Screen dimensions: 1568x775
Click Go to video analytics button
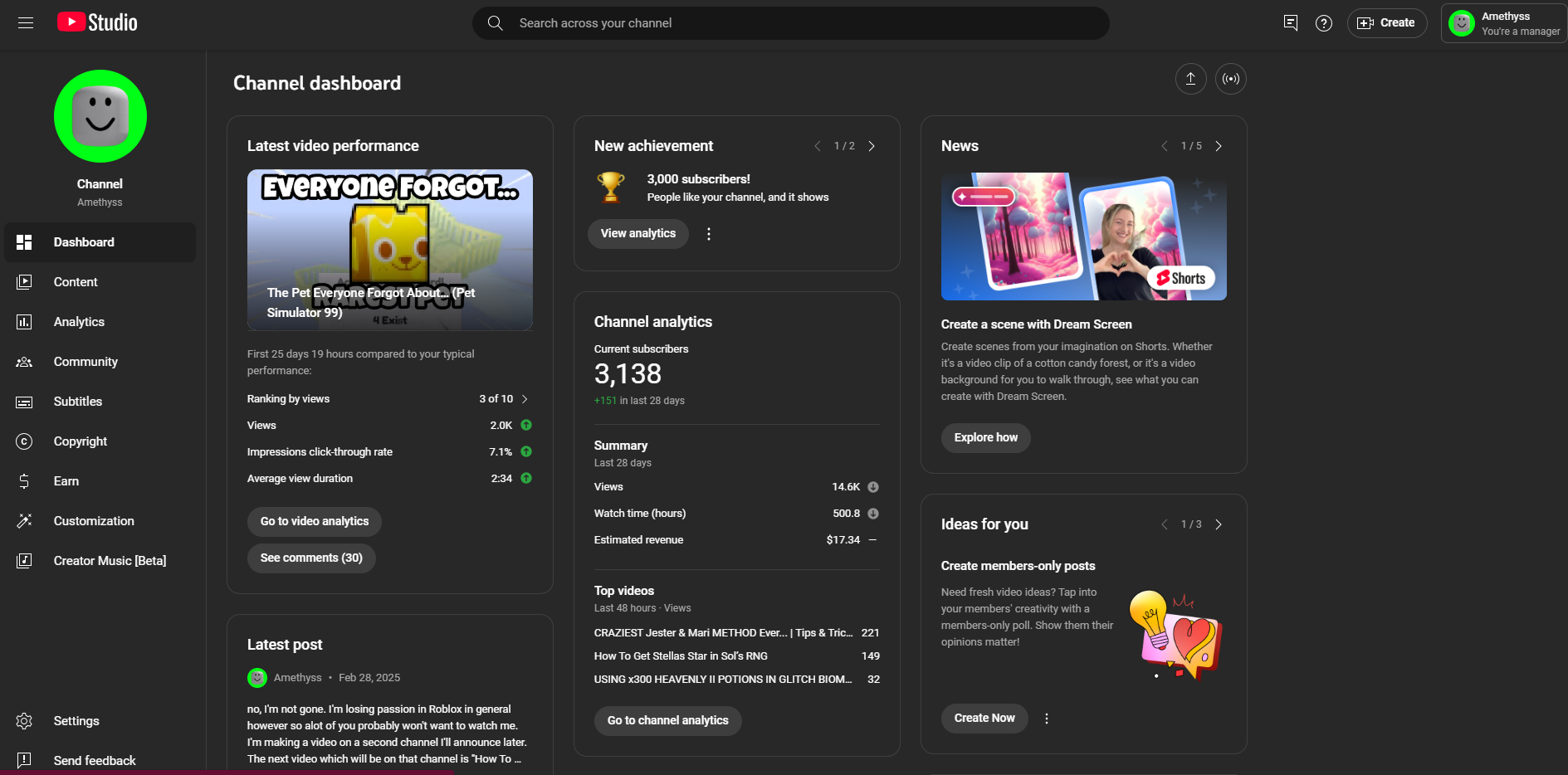click(x=315, y=522)
